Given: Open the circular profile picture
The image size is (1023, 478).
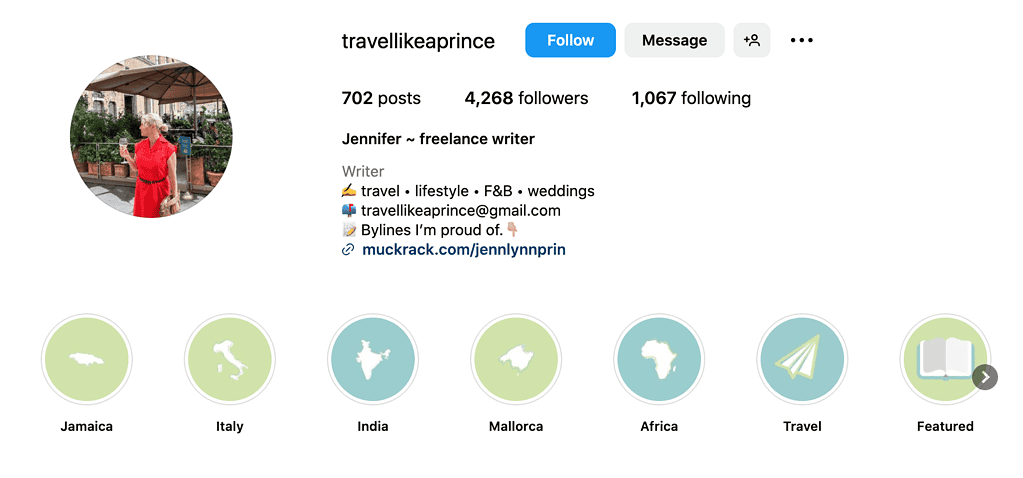Looking at the screenshot, I should (151, 137).
